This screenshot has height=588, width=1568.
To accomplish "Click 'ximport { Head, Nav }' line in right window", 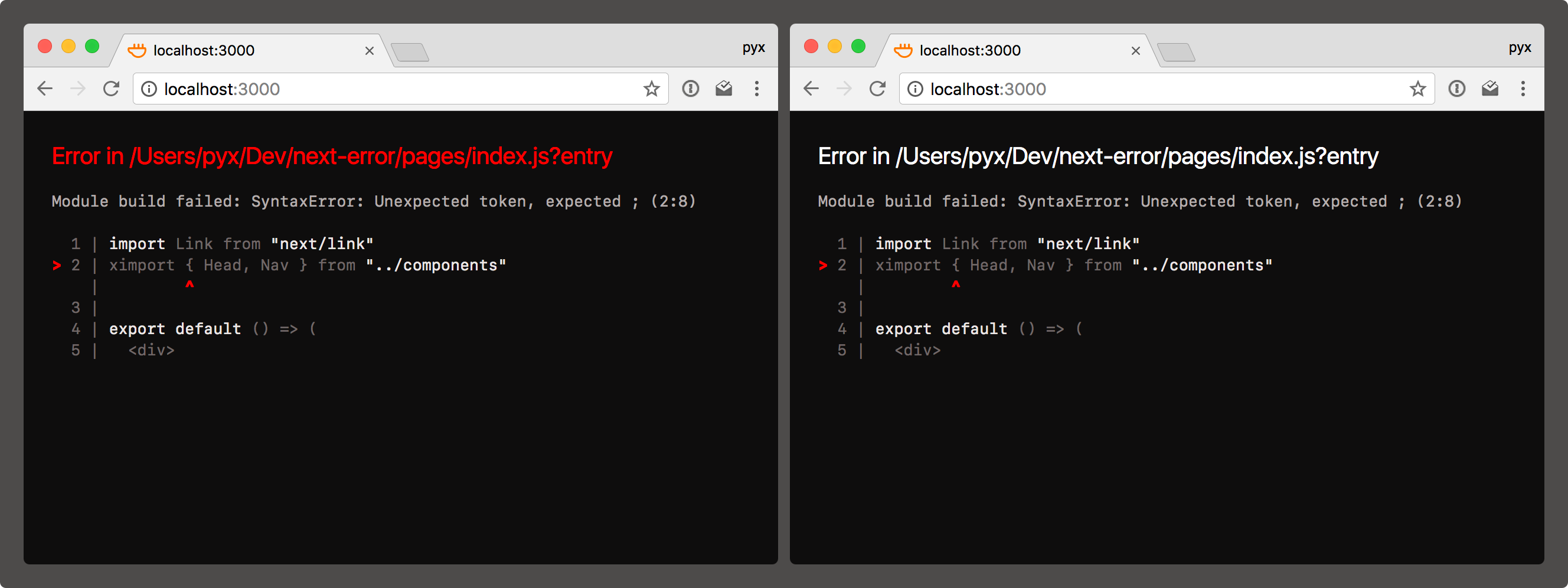I will coord(1074,266).
